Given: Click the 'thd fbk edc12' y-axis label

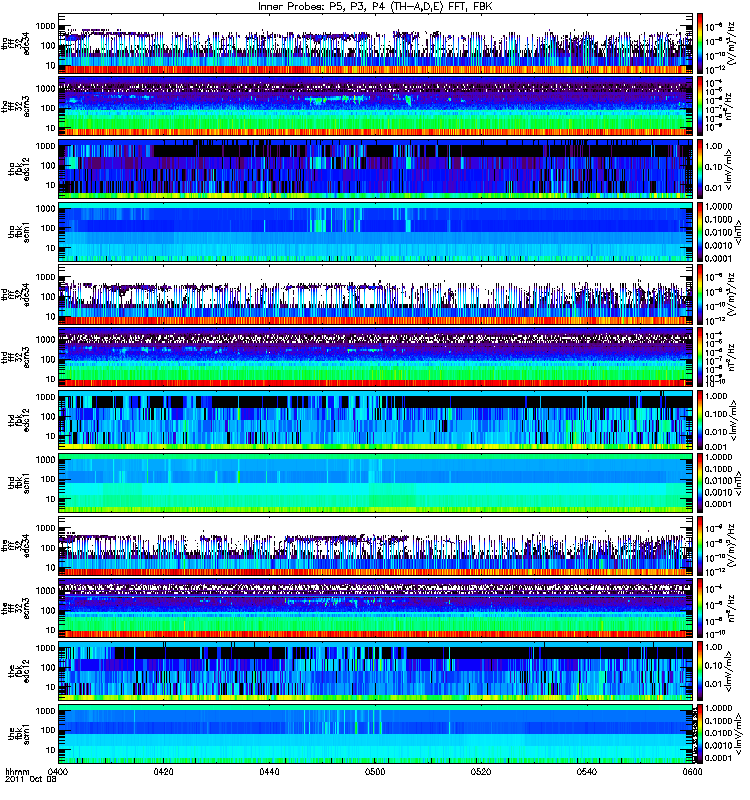Looking at the screenshot, I should [x=19, y=420].
